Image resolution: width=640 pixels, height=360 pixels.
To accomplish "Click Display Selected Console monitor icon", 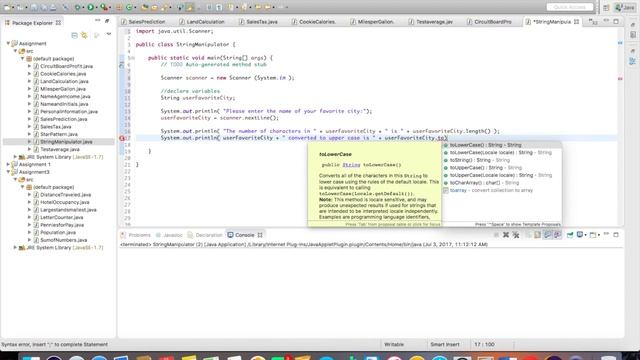I will coord(580,235).
